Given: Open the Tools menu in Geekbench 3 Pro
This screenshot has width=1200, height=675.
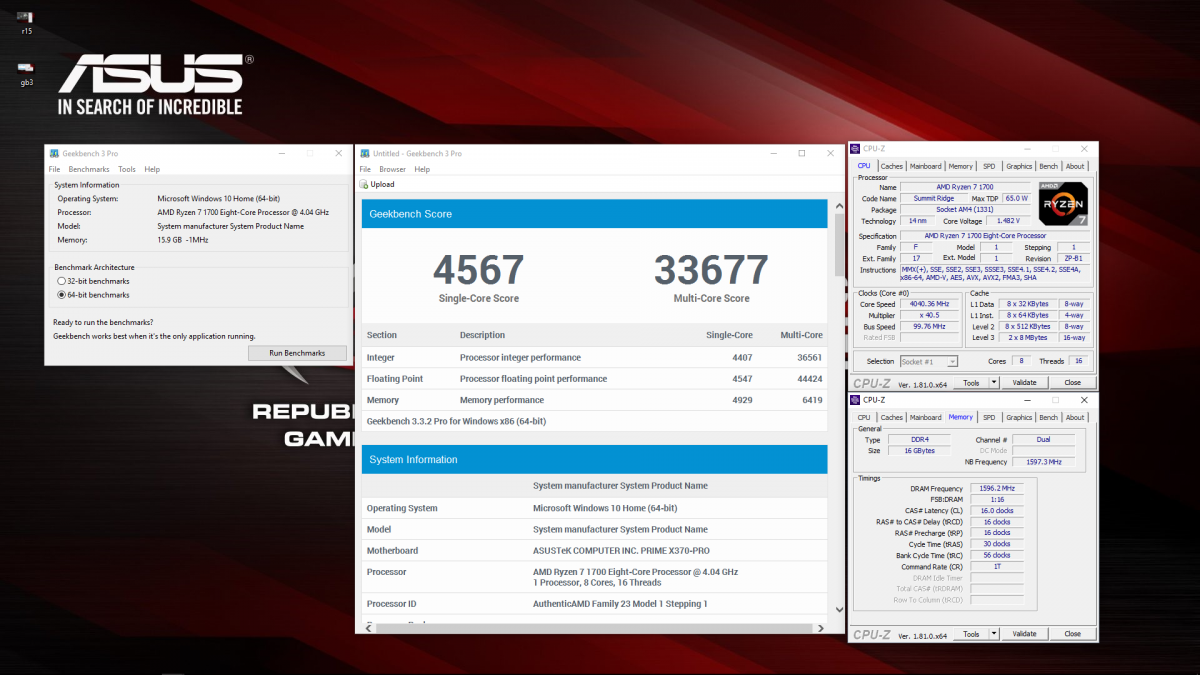Looking at the screenshot, I should tap(127, 169).
